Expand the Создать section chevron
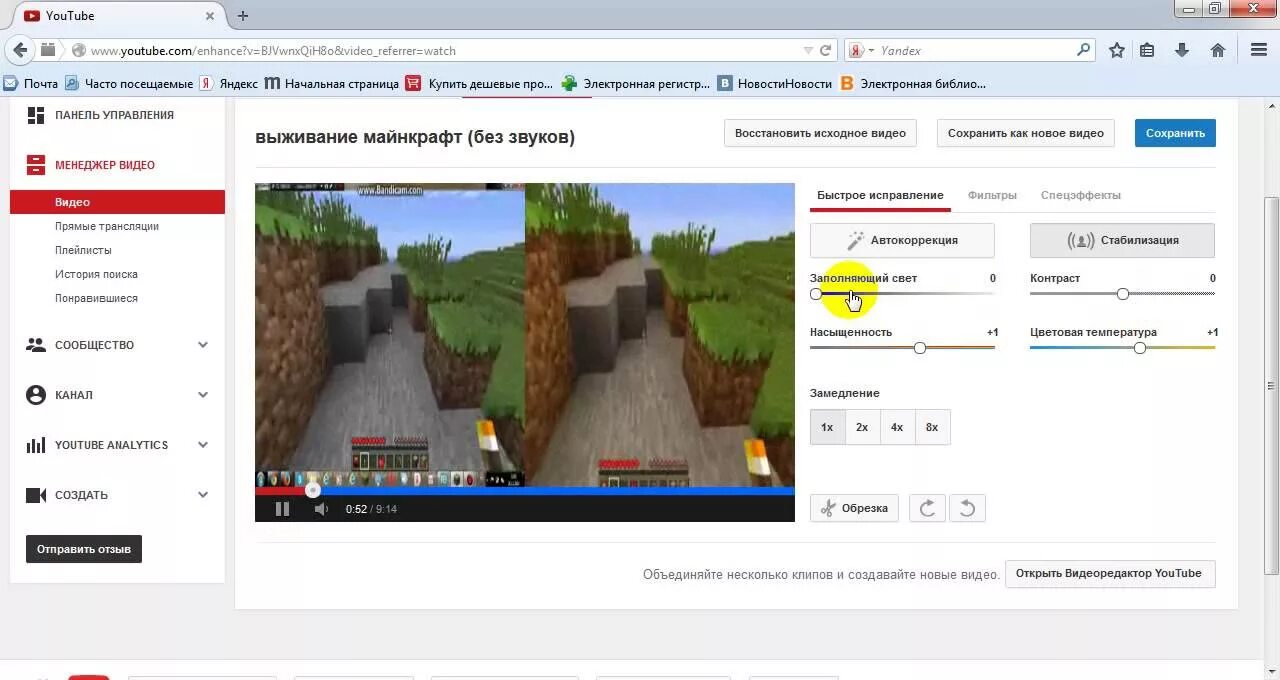The image size is (1280, 680). click(203, 495)
